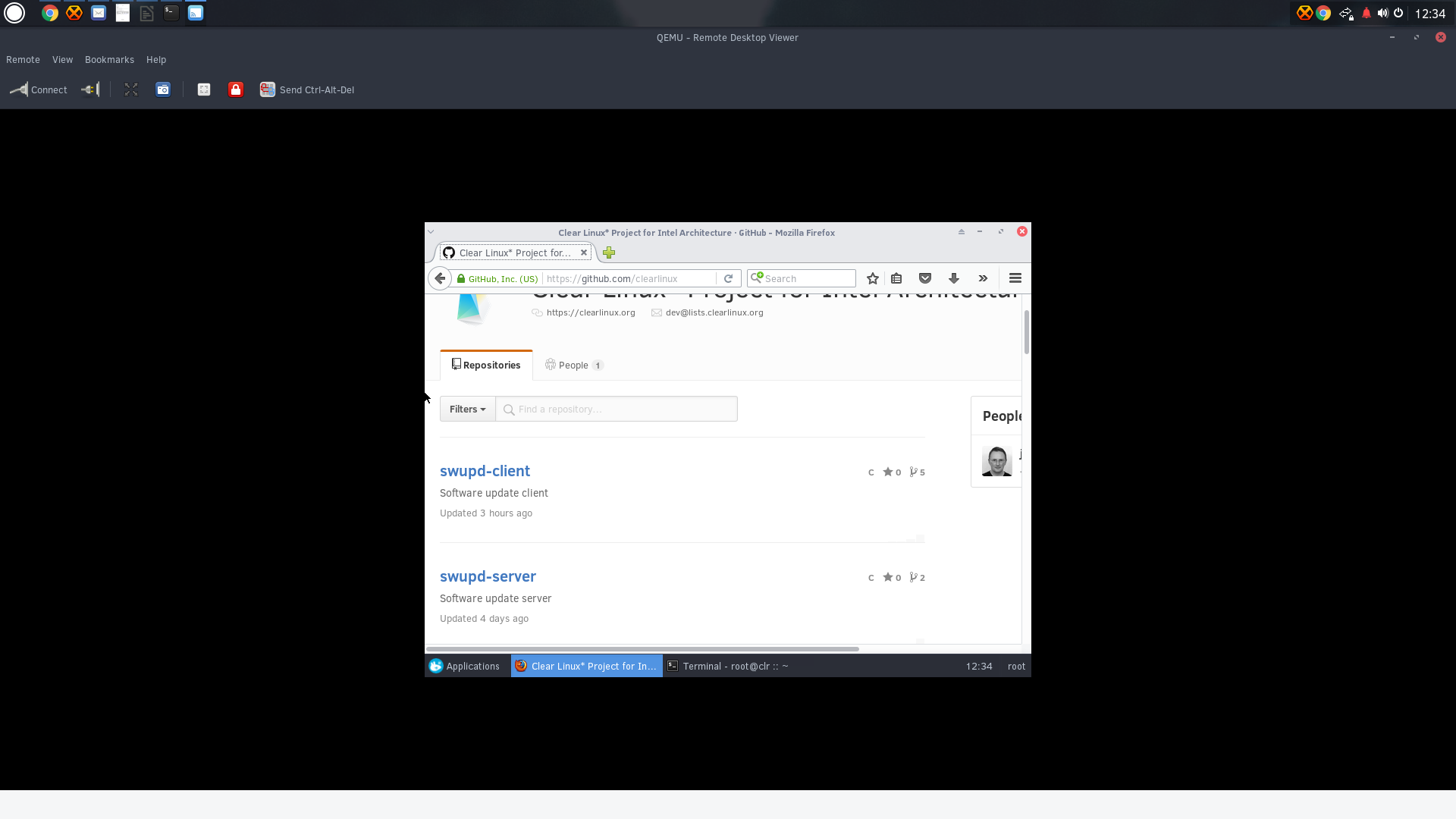Switch to the People tab

(x=573, y=365)
